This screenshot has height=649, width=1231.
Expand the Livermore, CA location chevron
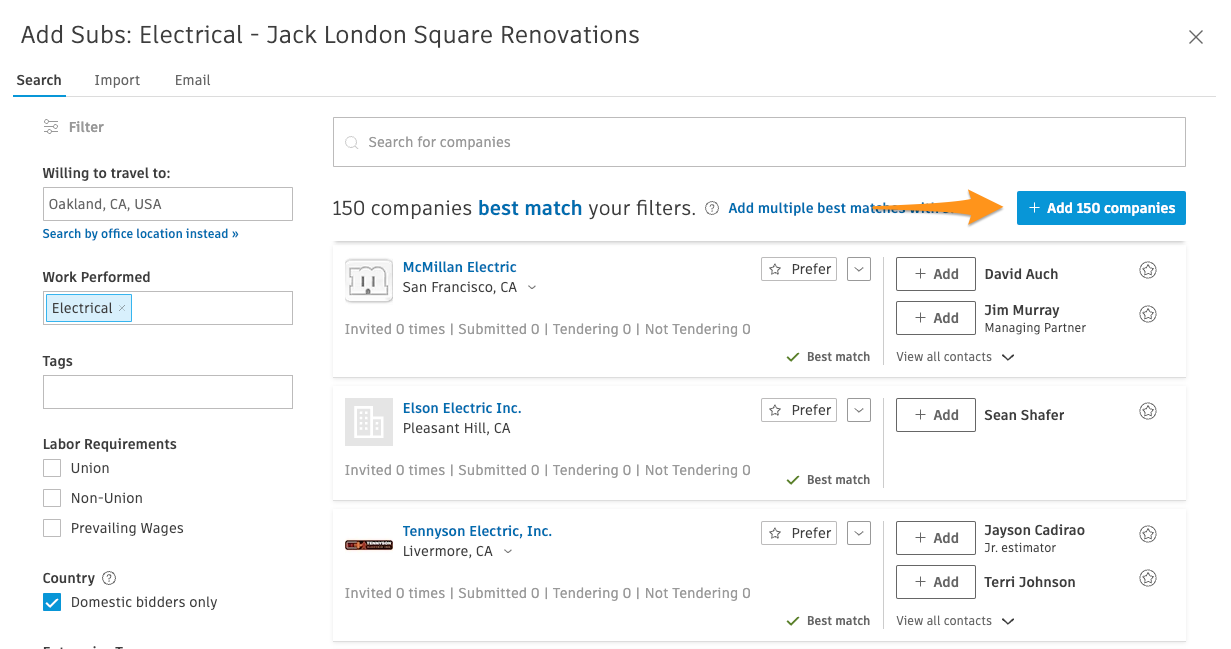[x=508, y=552]
